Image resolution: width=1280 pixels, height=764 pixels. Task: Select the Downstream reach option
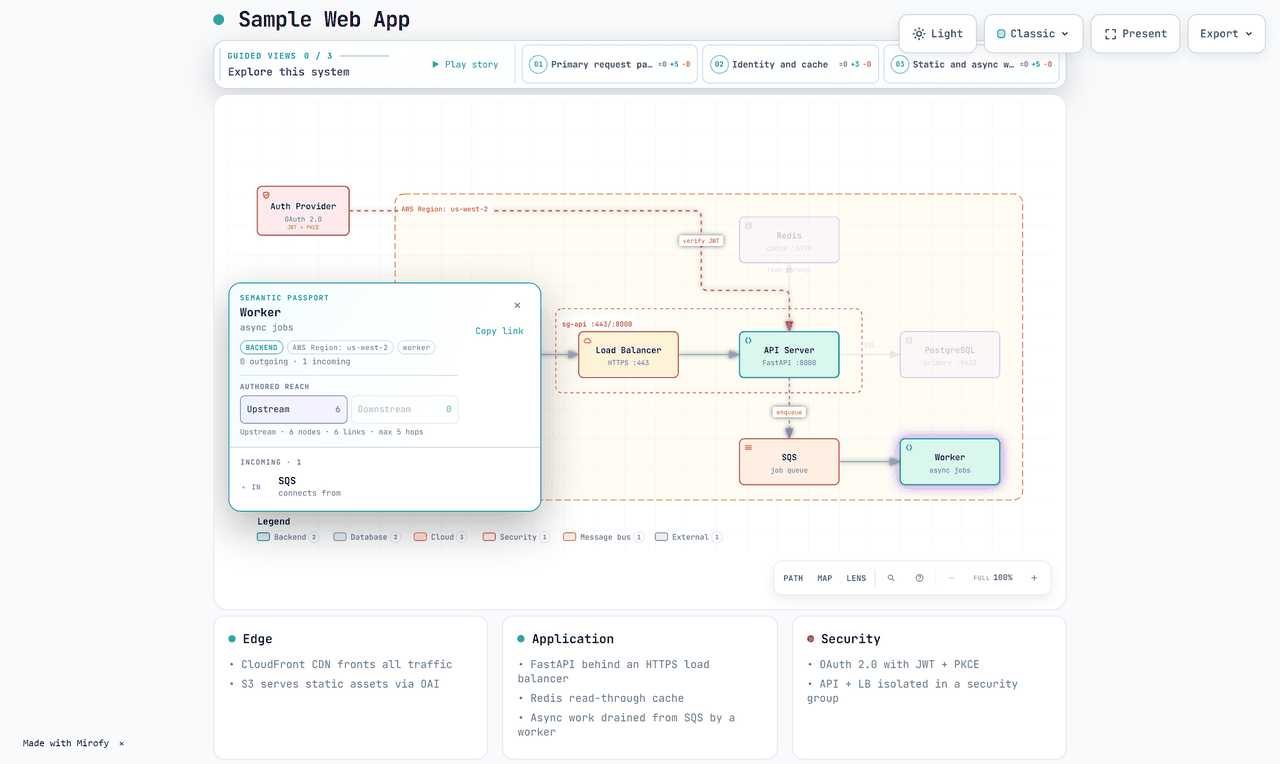click(405, 409)
